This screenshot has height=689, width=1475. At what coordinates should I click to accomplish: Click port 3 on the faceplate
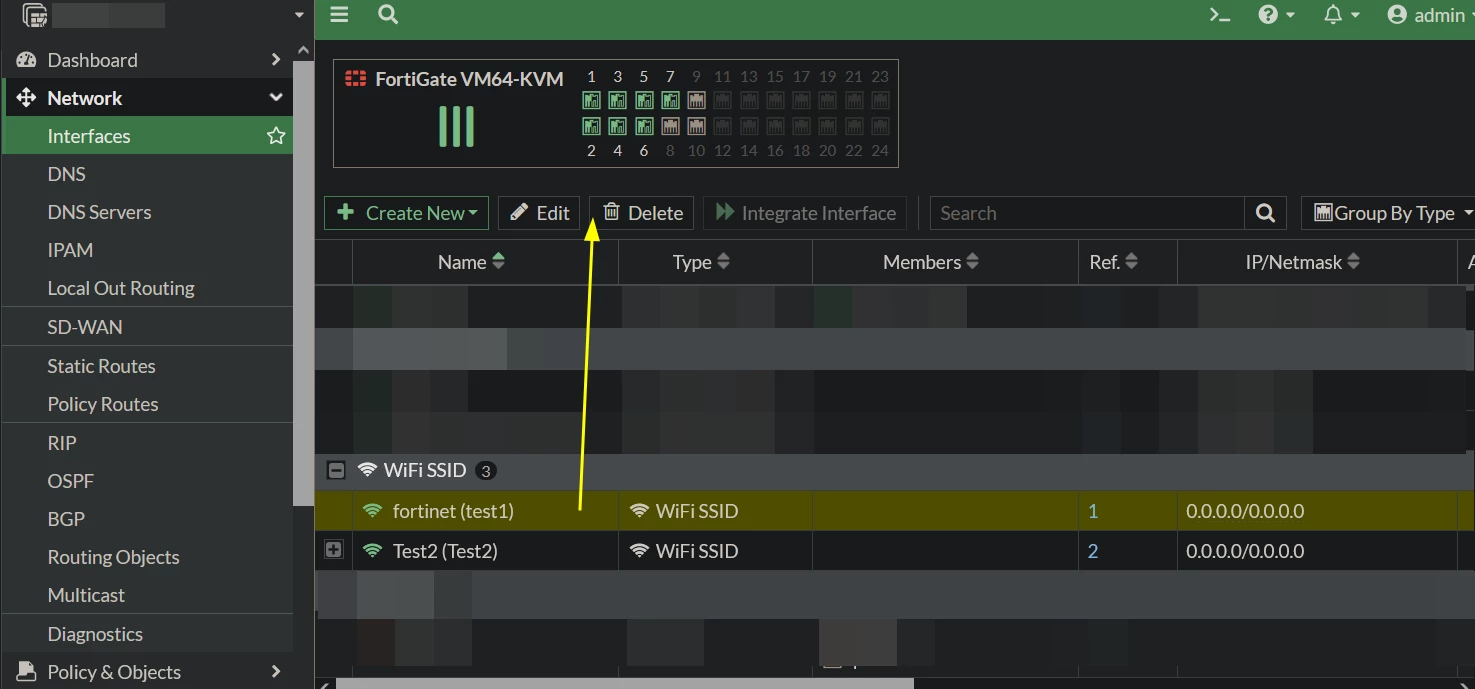pos(617,100)
